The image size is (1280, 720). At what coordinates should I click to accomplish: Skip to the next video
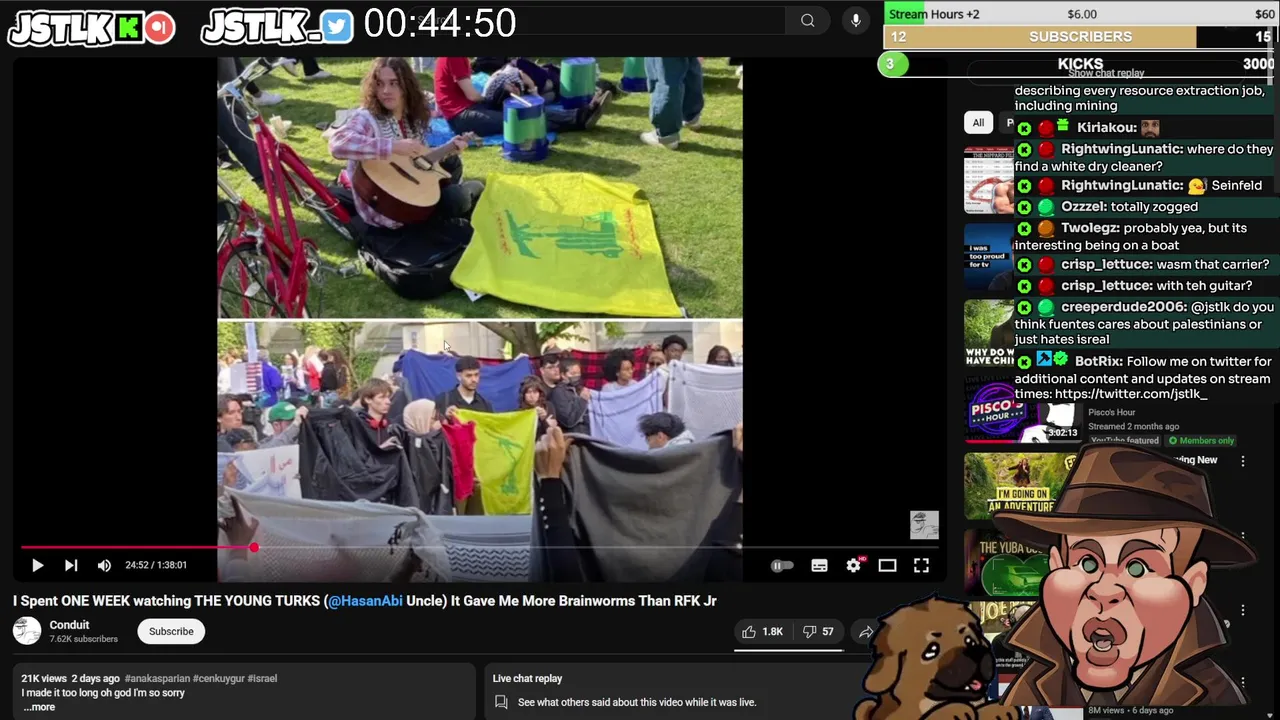71,565
